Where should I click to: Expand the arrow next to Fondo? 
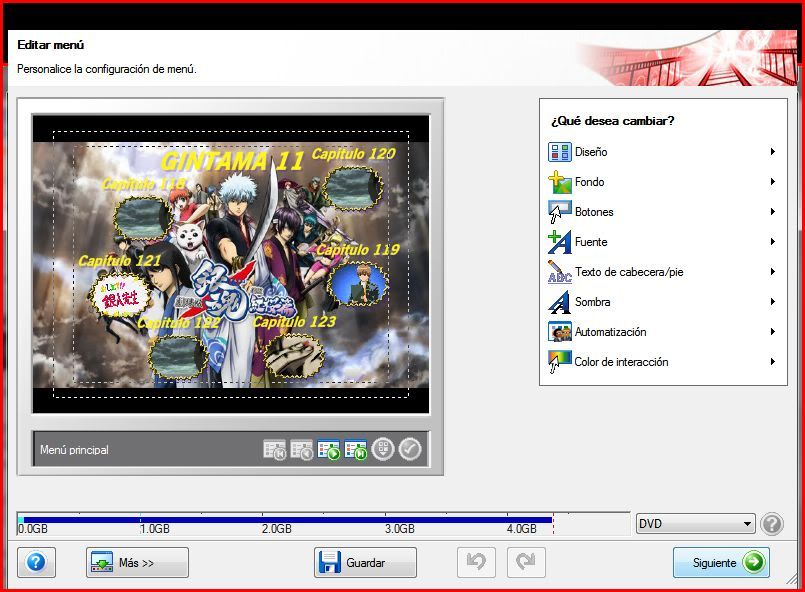772,181
